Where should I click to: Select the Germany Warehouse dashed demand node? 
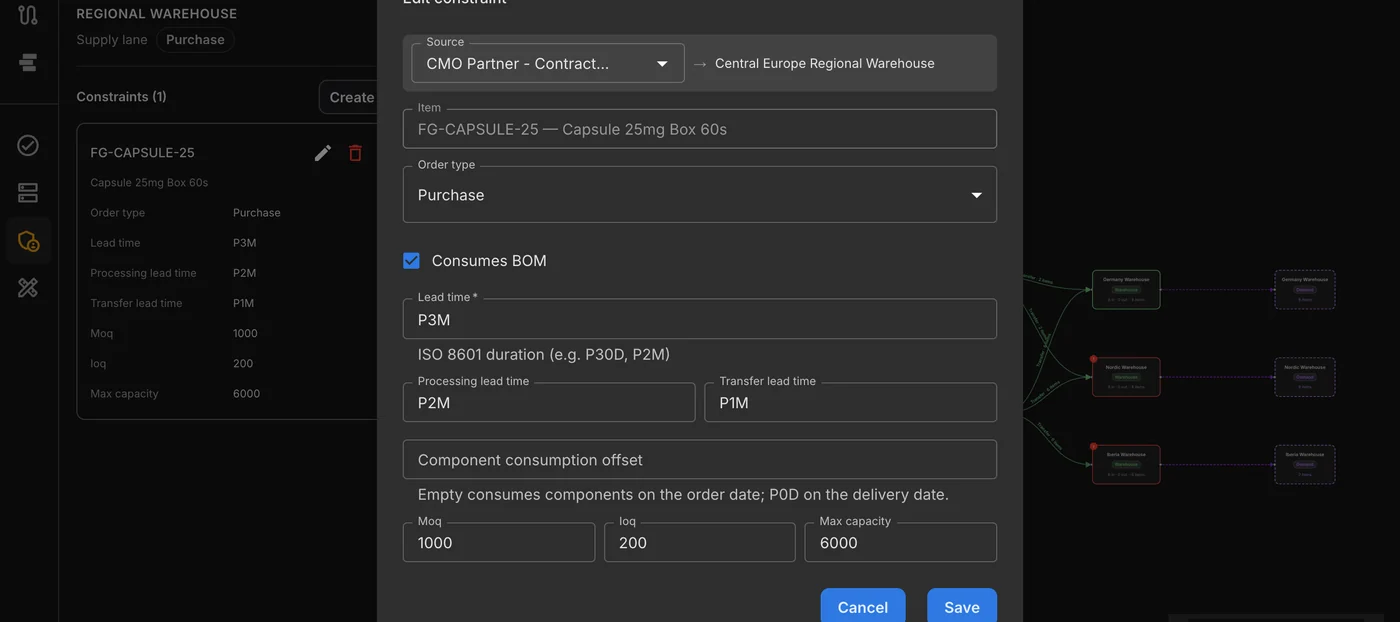coord(1305,289)
